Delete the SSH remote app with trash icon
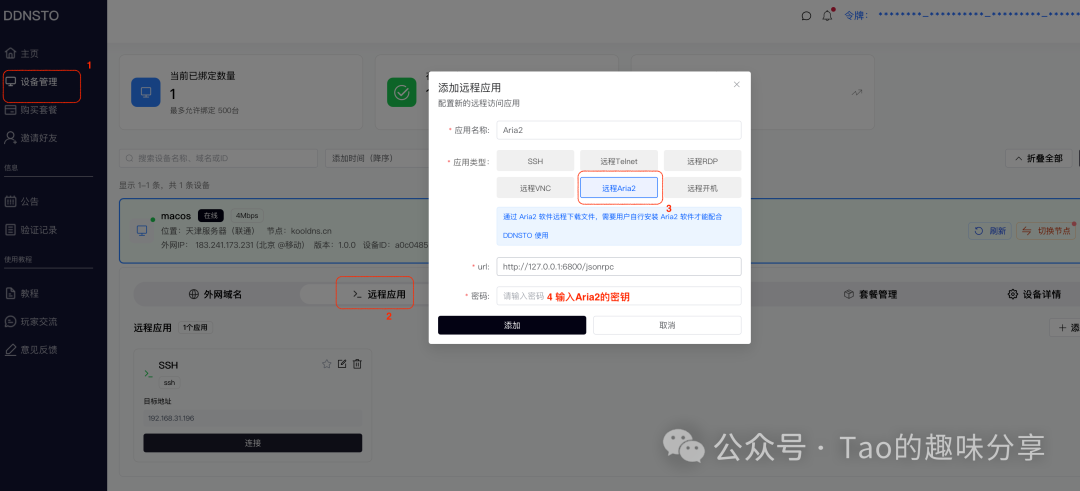The image size is (1080, 491). [x=357, y=364]
